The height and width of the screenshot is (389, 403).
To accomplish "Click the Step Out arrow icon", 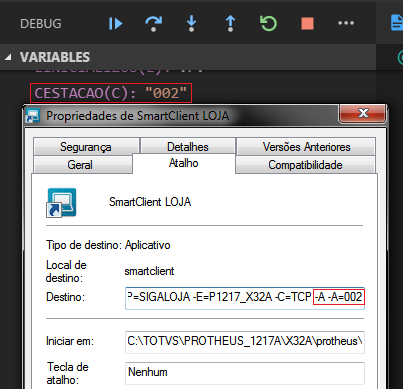I will (x=230, y=23).
